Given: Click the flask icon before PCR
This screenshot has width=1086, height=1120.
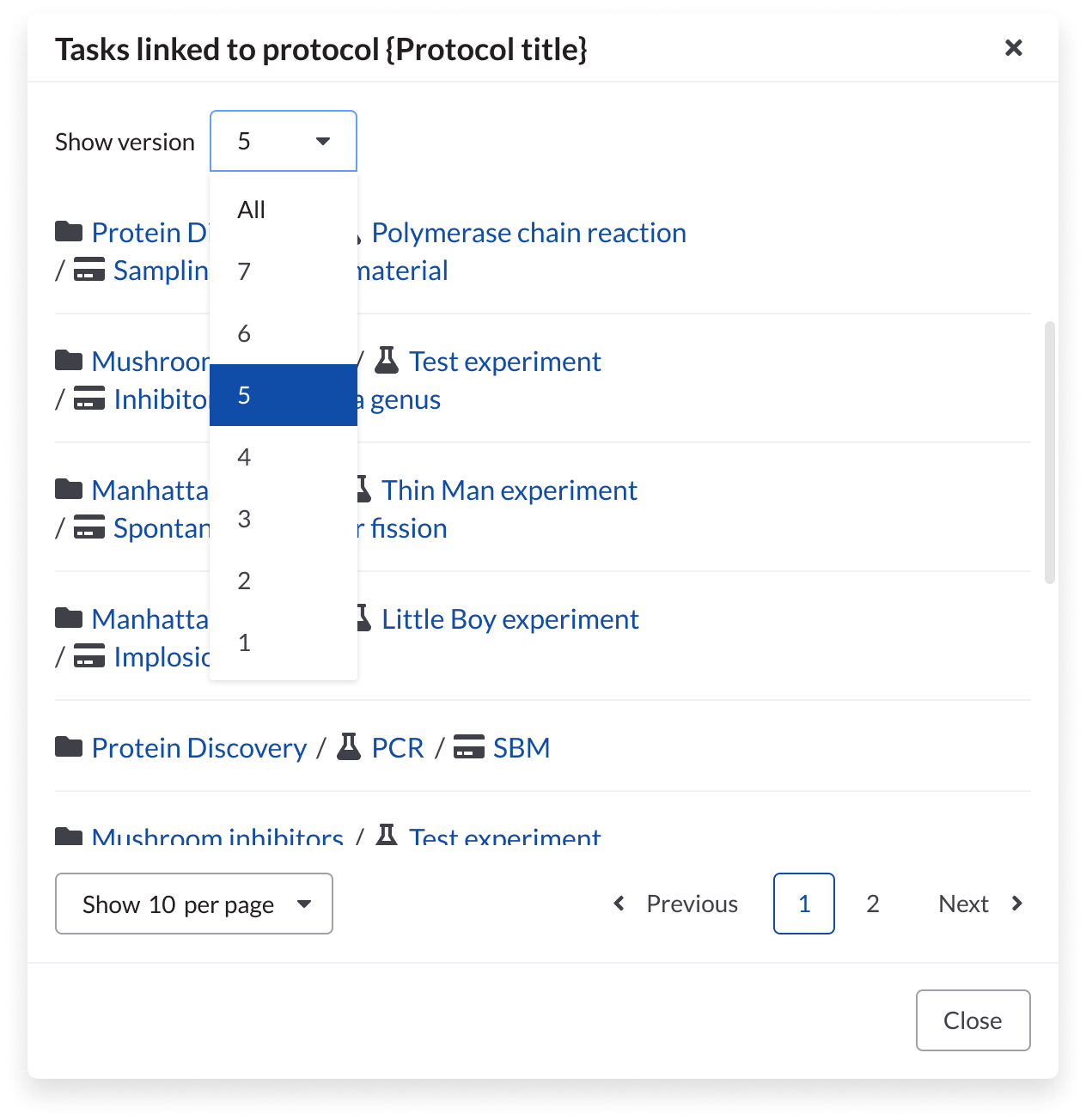Looking at the screenshot, I should (349, 747).
